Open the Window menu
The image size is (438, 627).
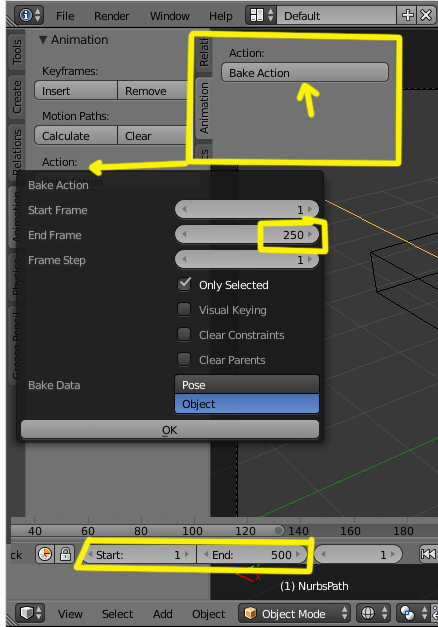pos(170,16)
